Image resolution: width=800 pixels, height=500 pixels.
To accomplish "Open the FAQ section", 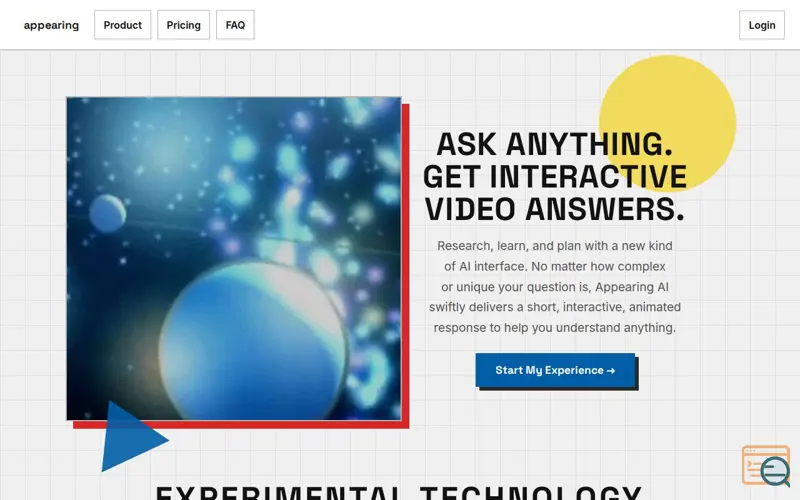I will (x=235, y=25).
